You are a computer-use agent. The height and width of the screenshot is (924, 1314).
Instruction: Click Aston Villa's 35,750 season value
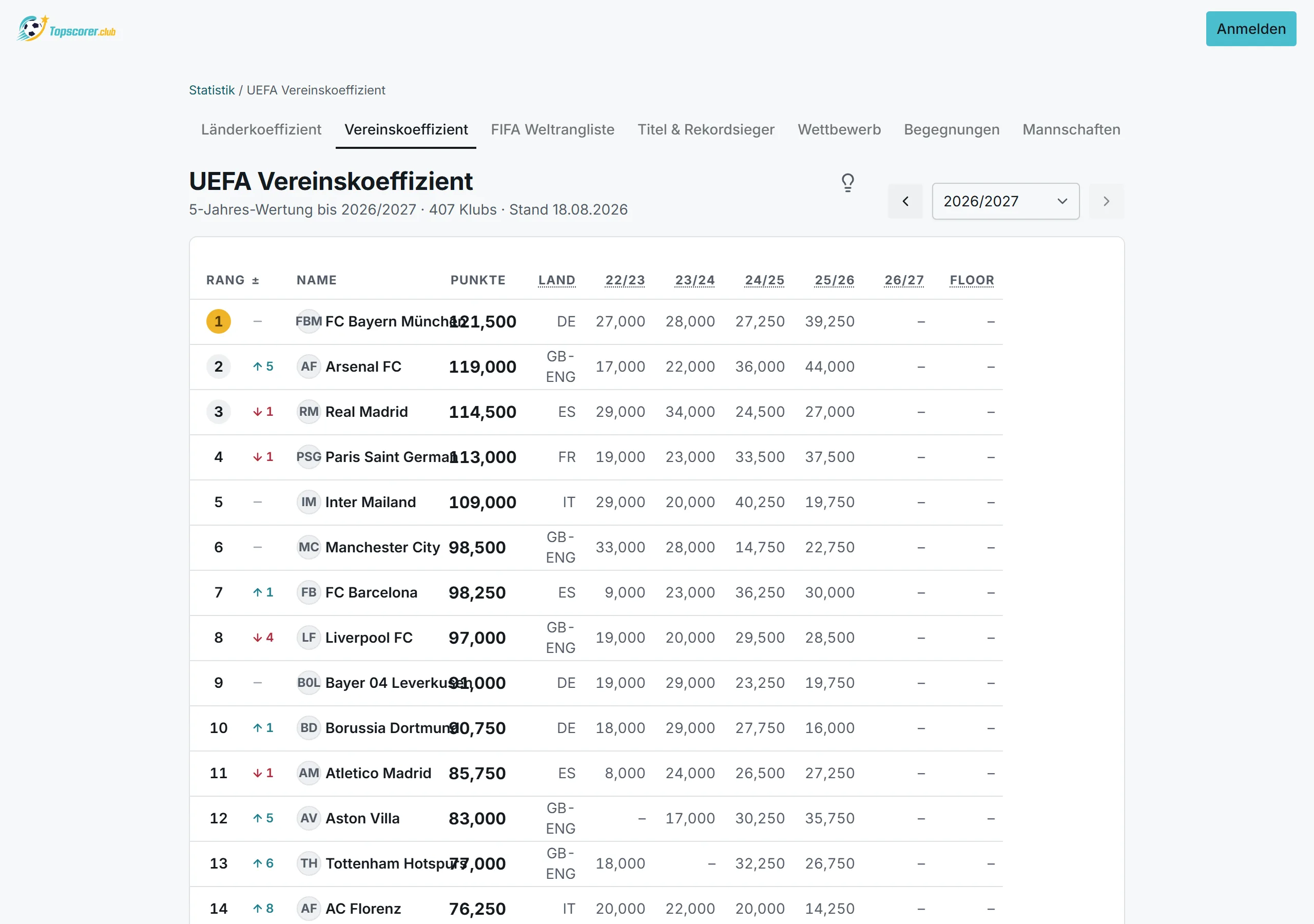click(x=830, y=819)
